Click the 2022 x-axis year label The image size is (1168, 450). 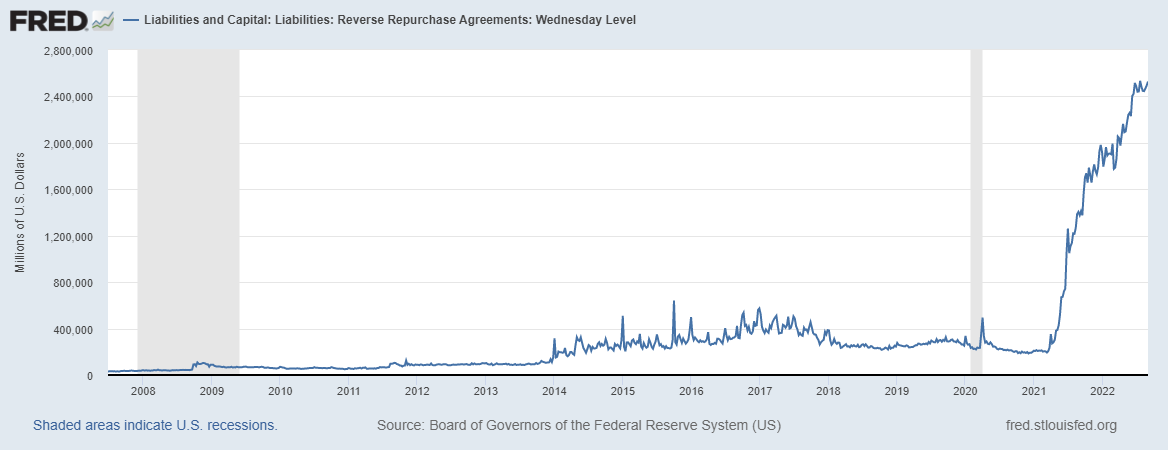coord(1102,391)
